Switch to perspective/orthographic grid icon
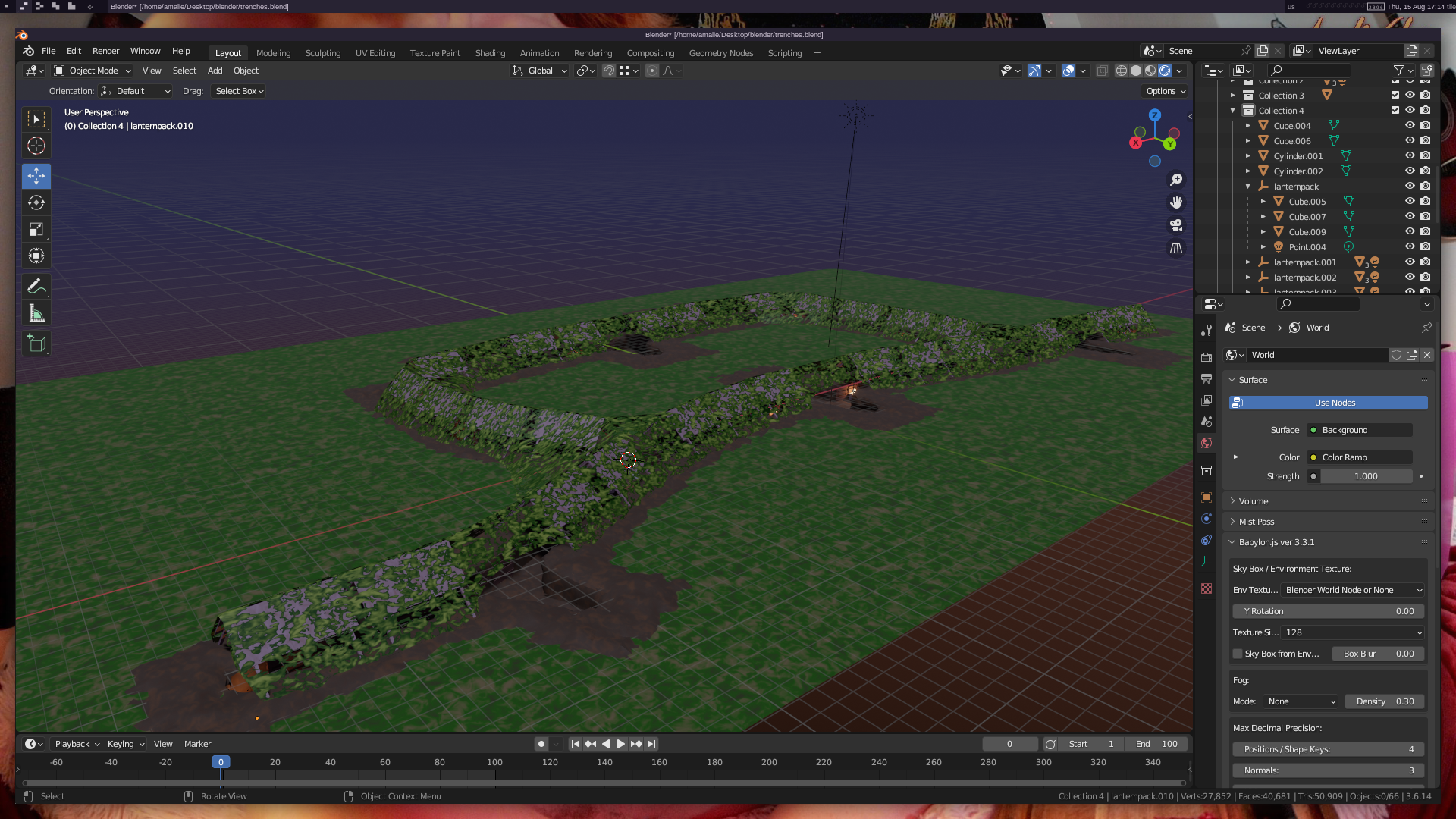 pos(1176,249)
